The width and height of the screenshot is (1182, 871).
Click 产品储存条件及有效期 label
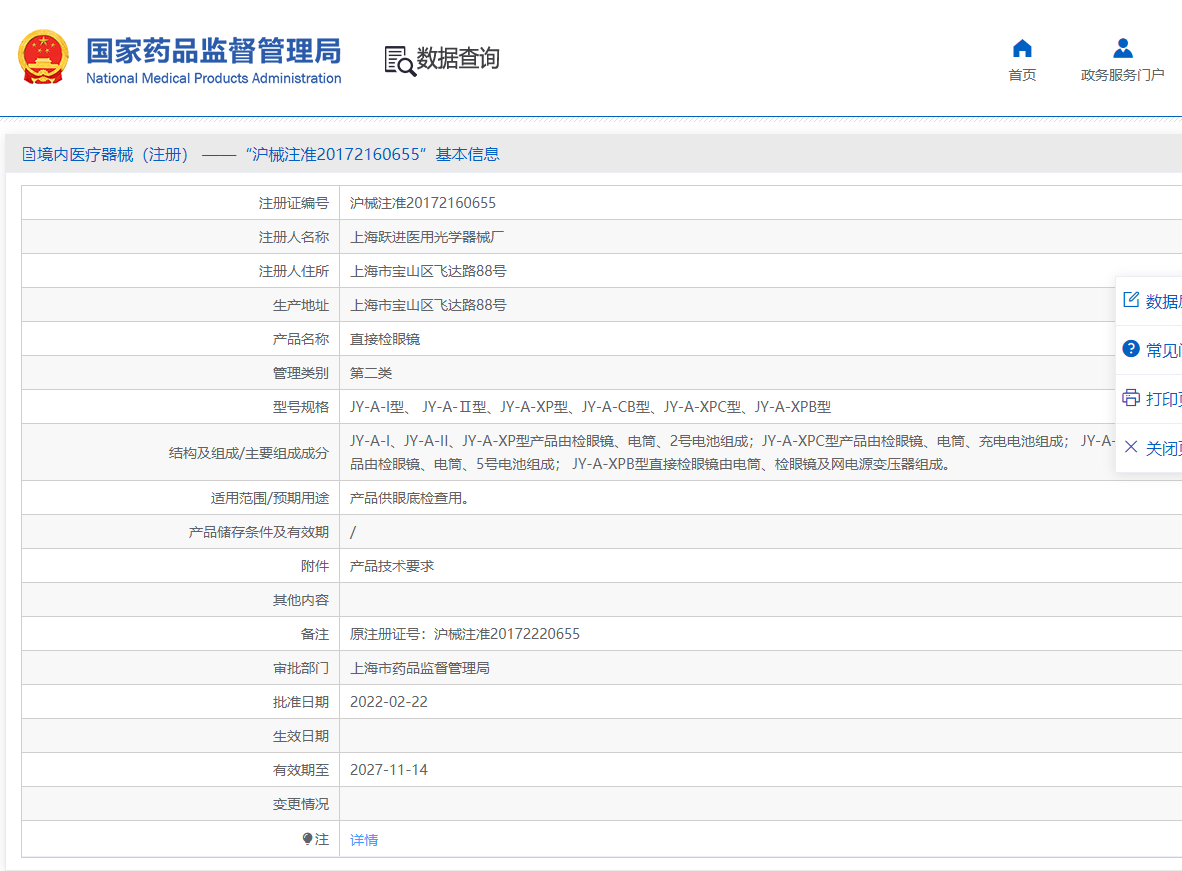point(259,532)
